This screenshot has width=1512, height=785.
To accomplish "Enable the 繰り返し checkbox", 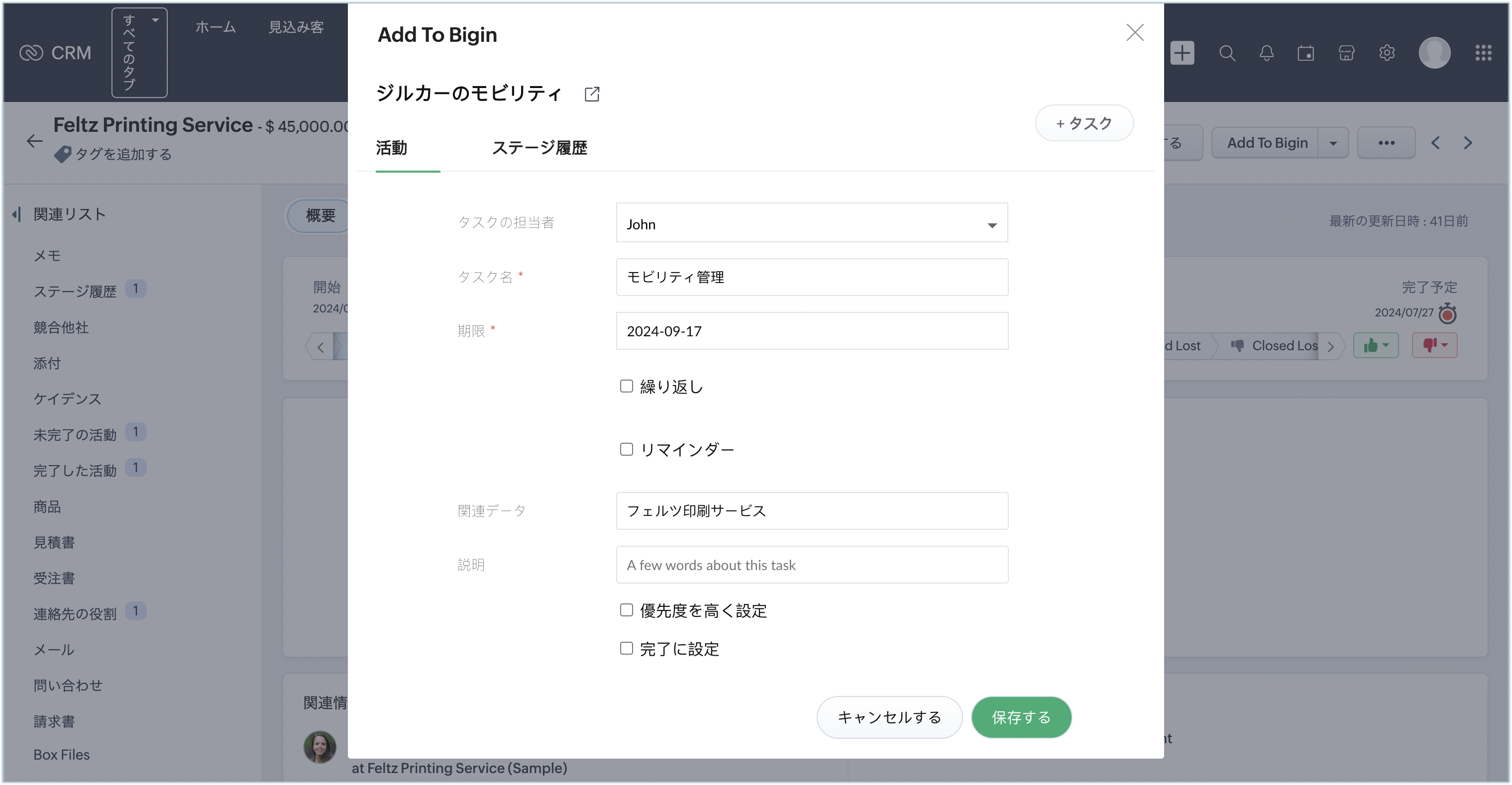I will 626,386.
